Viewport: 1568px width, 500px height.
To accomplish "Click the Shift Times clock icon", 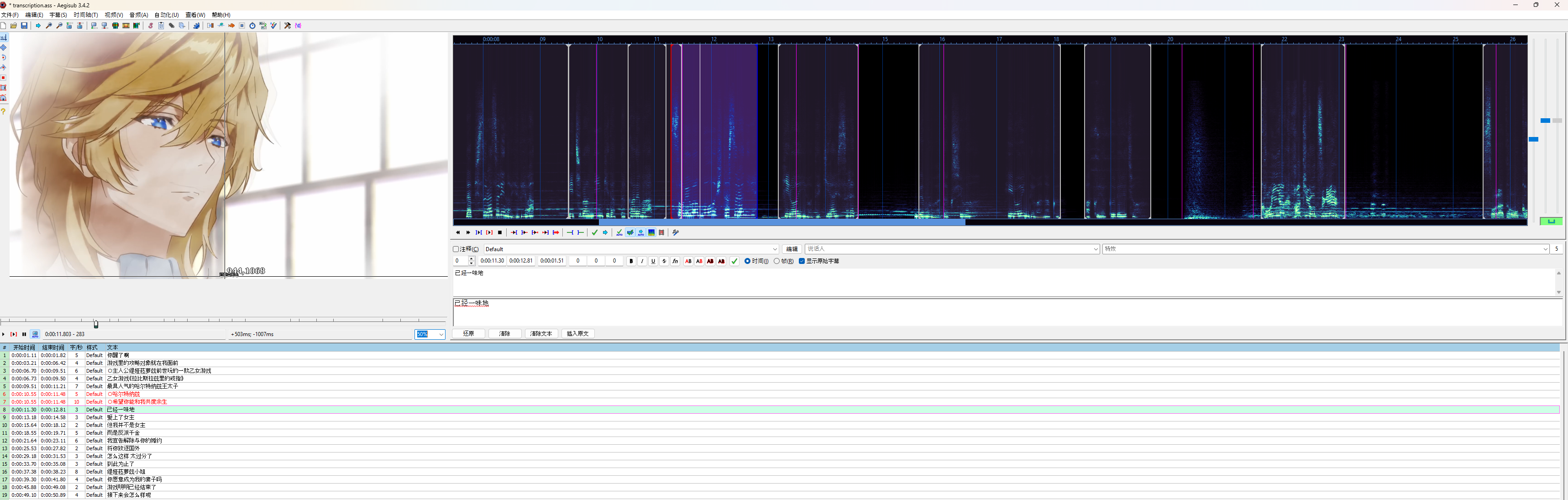I will (x=252, y=26).
